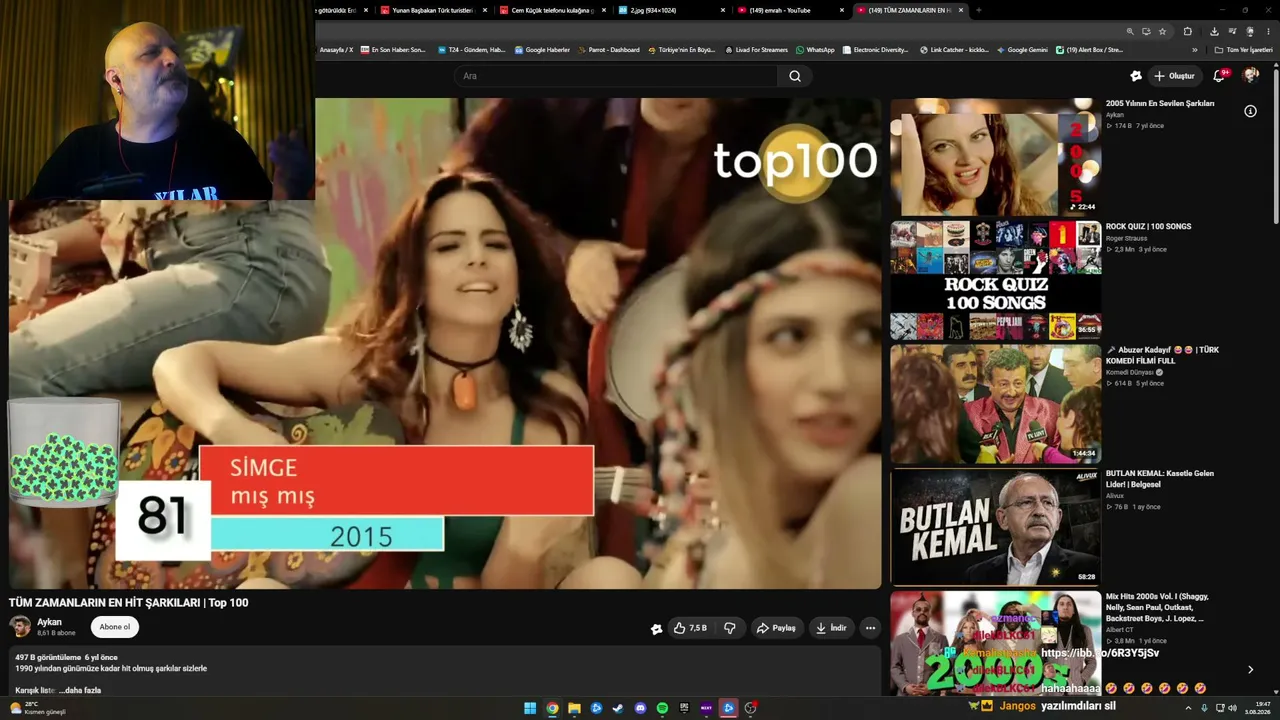The image size is (1280, 720).
Task: Click the 'ROCK QUIZ | 100 SONGS' title text
Action: (1148, 227)
